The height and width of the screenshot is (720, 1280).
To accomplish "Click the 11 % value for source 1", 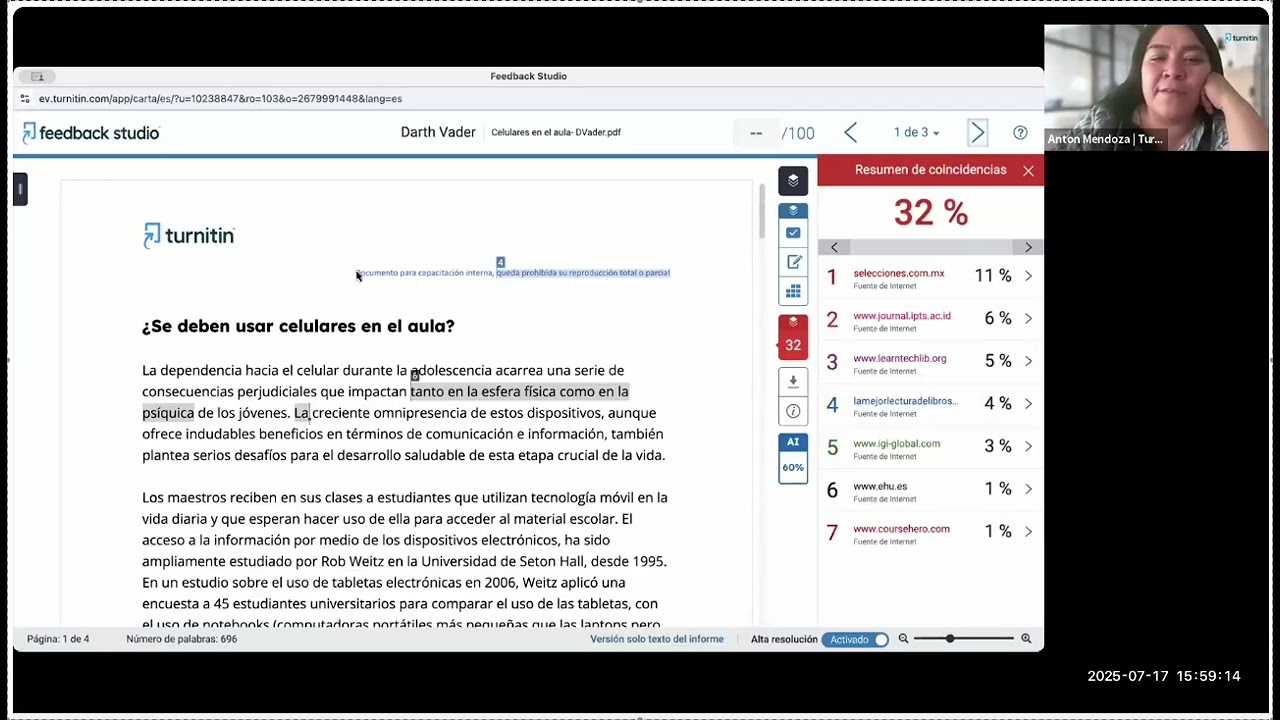I will click(x=993, y=276).
